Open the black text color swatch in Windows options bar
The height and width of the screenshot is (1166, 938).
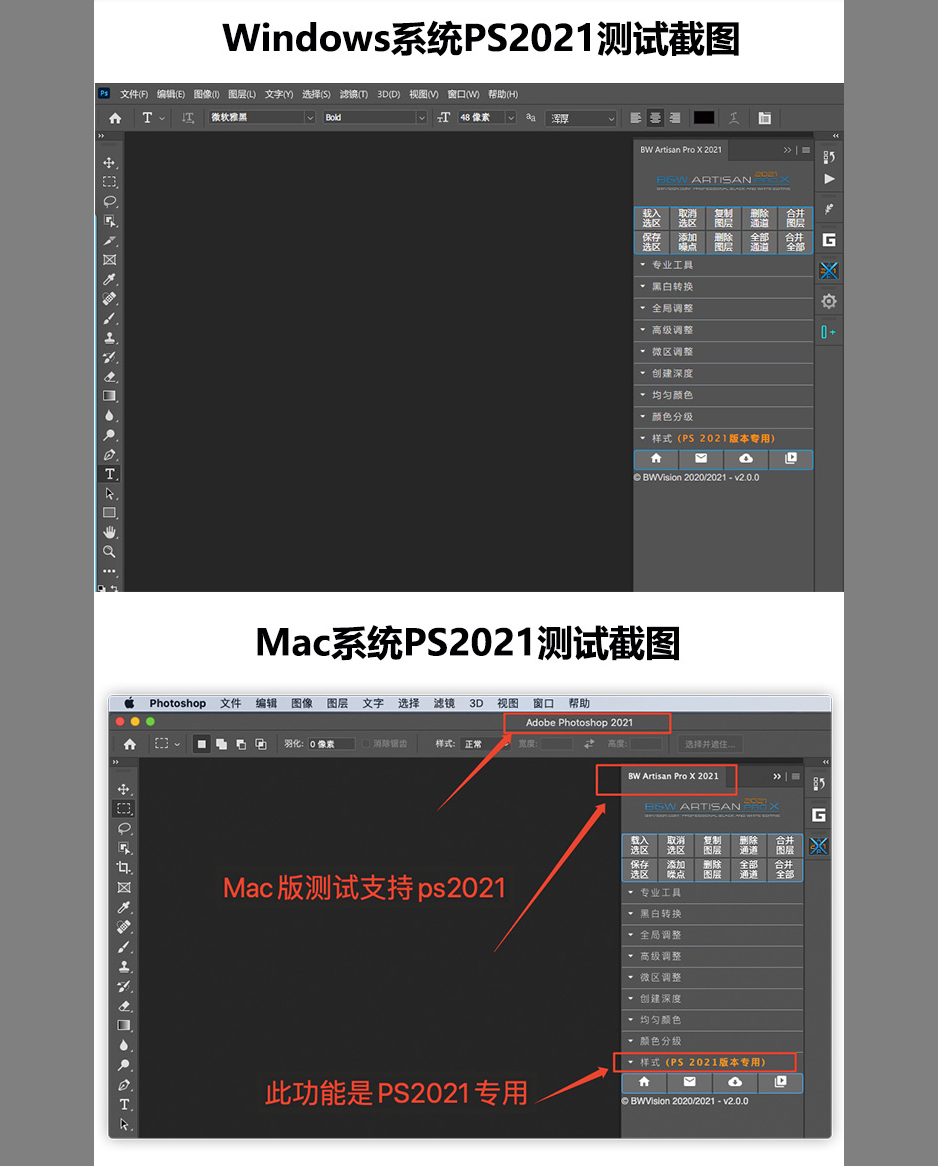click(704, 117)
